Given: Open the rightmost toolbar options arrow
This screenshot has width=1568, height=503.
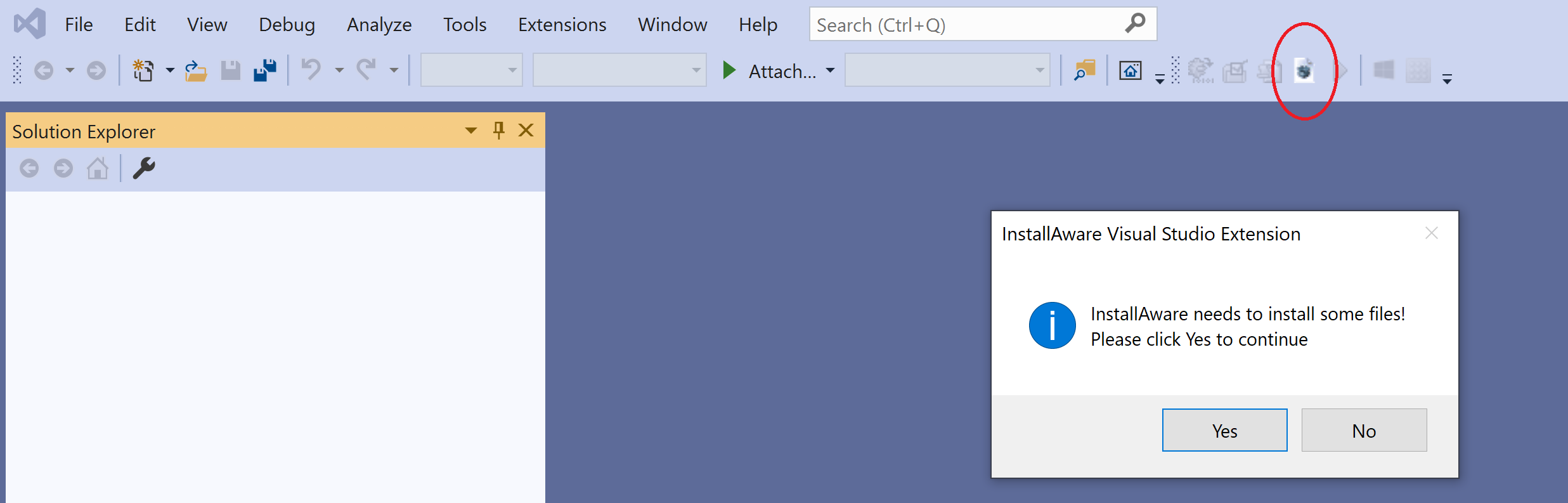Looking at the screenshot, I should click(1447, 79).
